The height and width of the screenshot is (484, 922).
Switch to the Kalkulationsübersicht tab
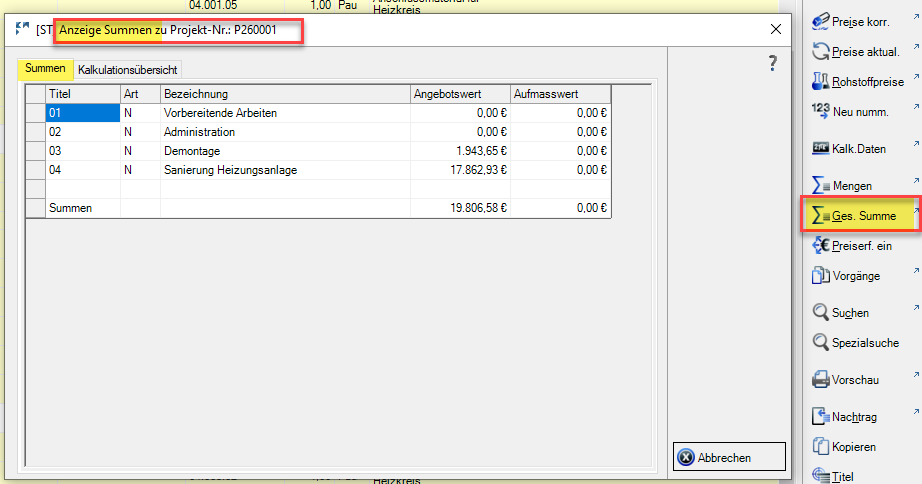pos(127,70)
